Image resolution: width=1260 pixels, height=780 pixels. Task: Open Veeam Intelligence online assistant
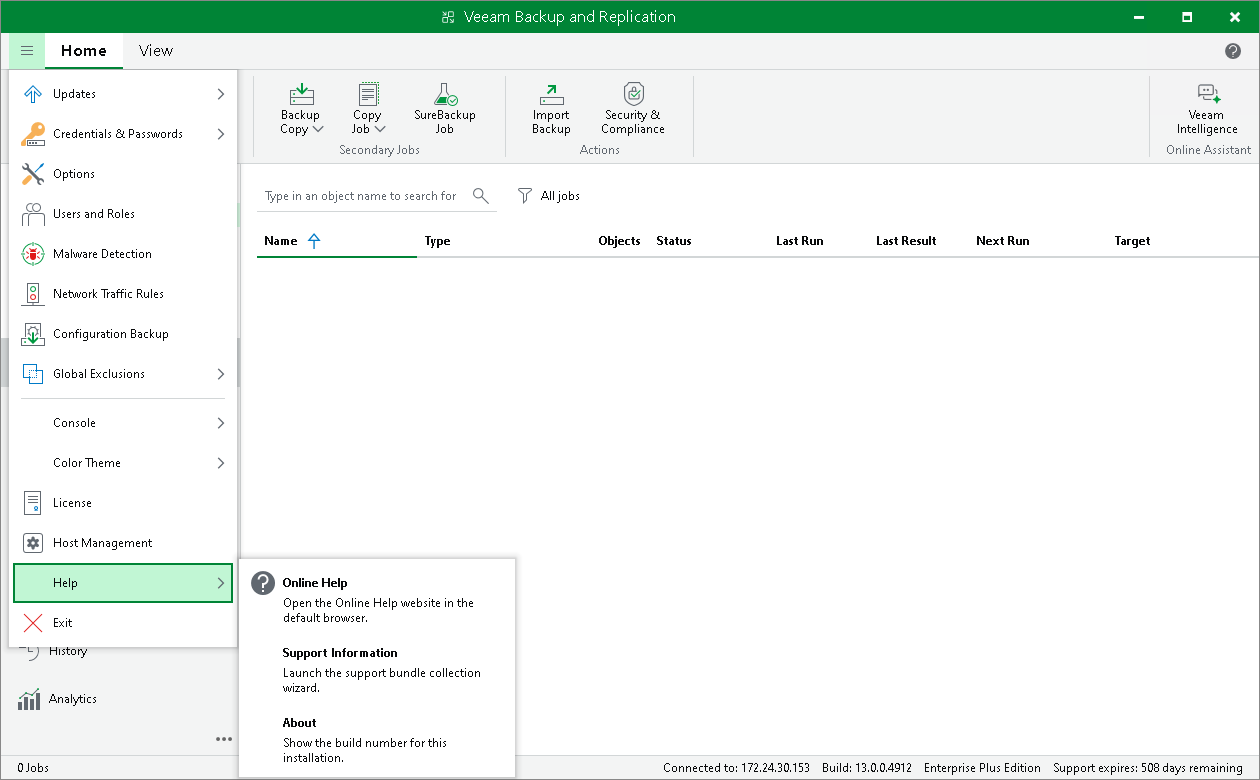coord(1207,109)
